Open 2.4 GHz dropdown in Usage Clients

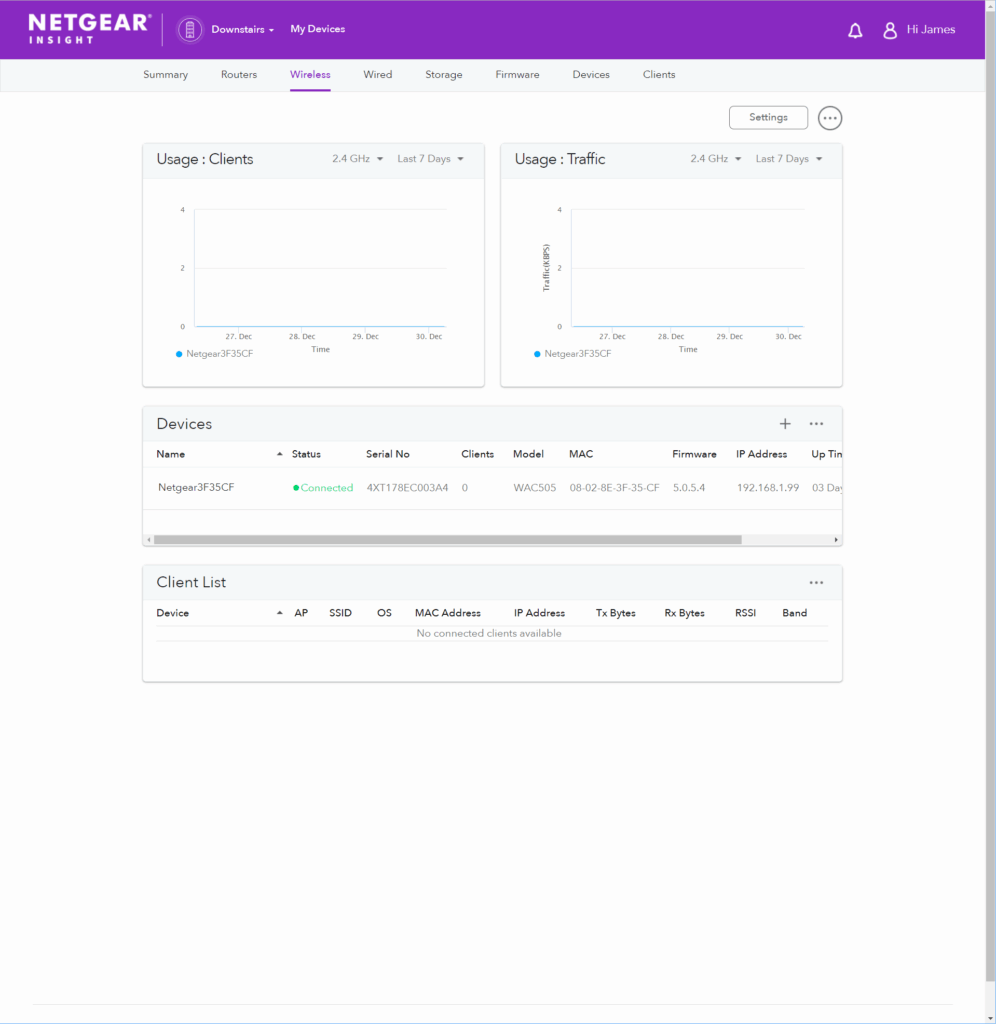tap(357, 159)
